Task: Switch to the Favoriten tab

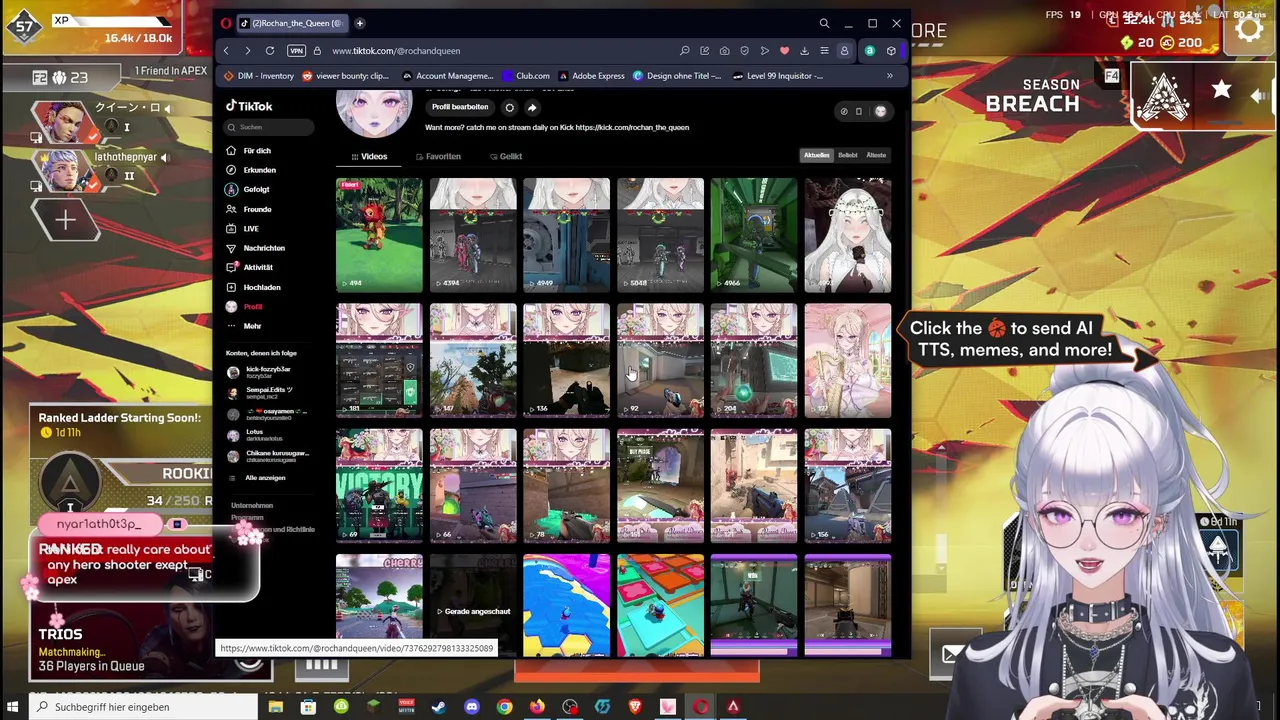Action: coord(438,156)
